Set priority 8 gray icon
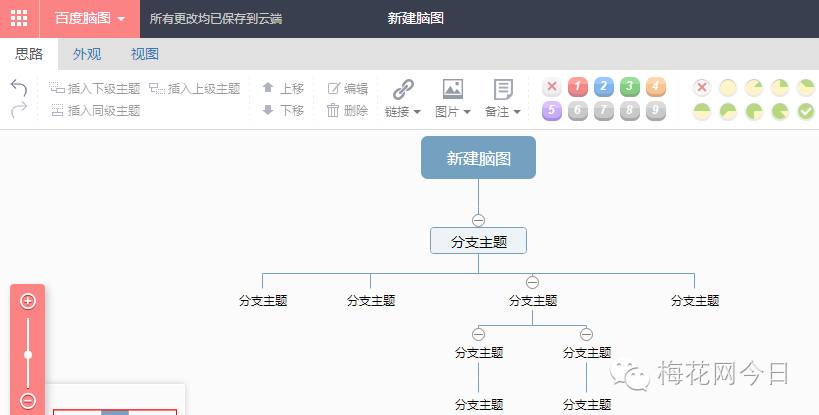The height and width of the screenshot is (415, 819). click(629, 111)
